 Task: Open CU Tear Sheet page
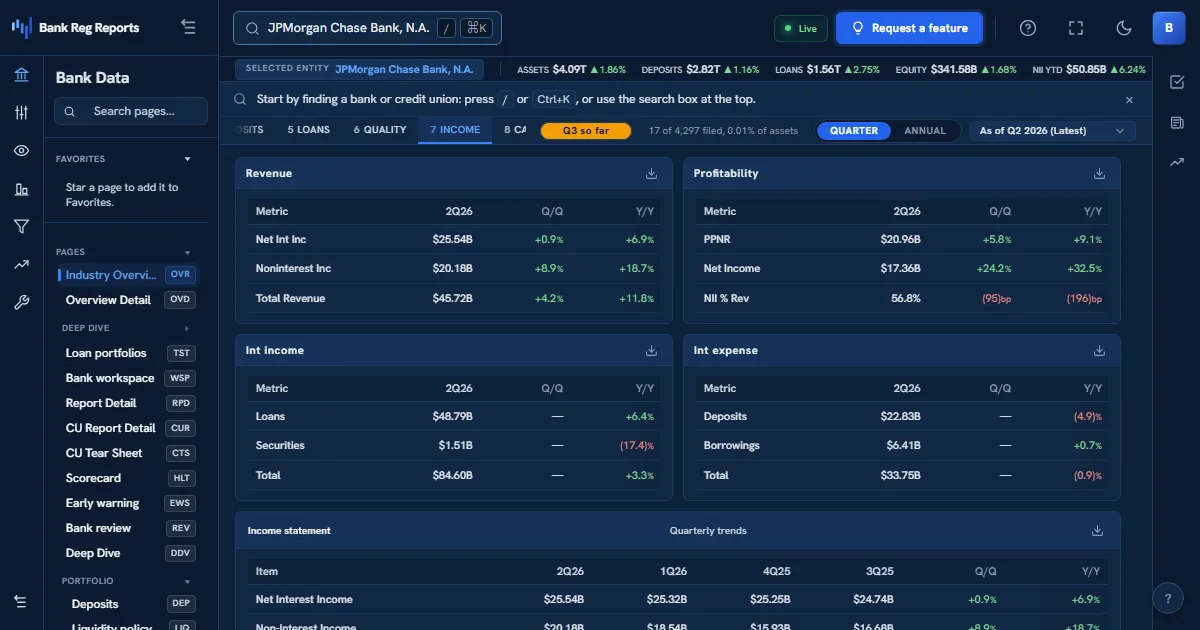coord(128,453)
